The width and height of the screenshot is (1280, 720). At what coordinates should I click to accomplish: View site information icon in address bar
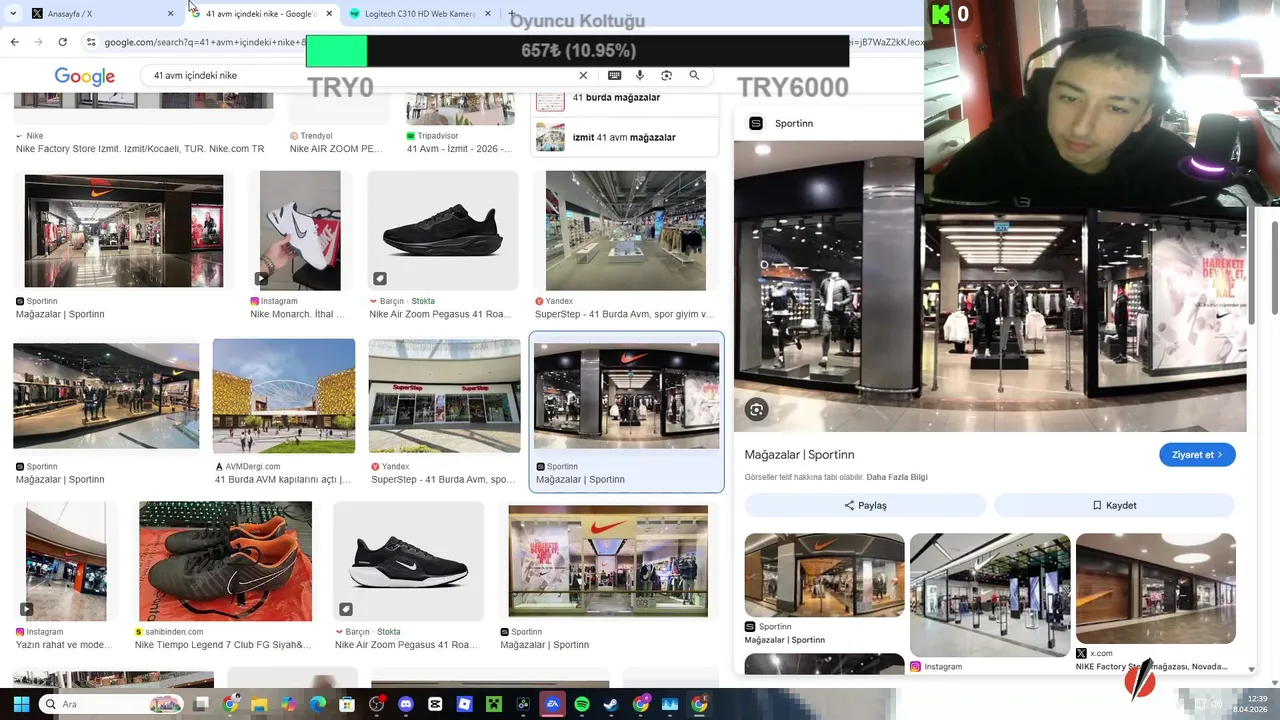[x=91, y=42]
